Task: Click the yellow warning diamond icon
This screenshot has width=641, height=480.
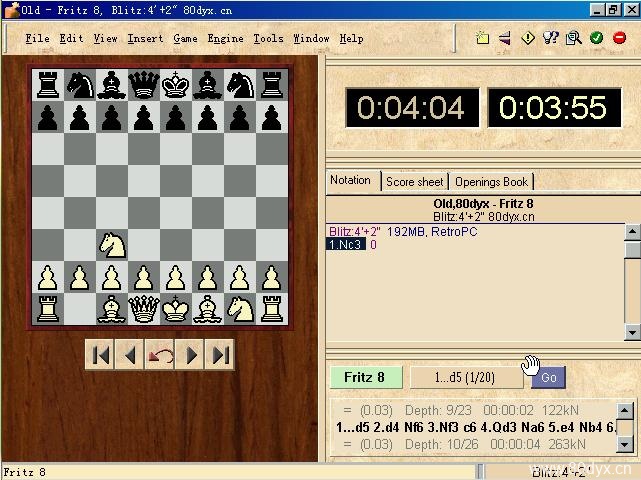Action: coord(529,38)
